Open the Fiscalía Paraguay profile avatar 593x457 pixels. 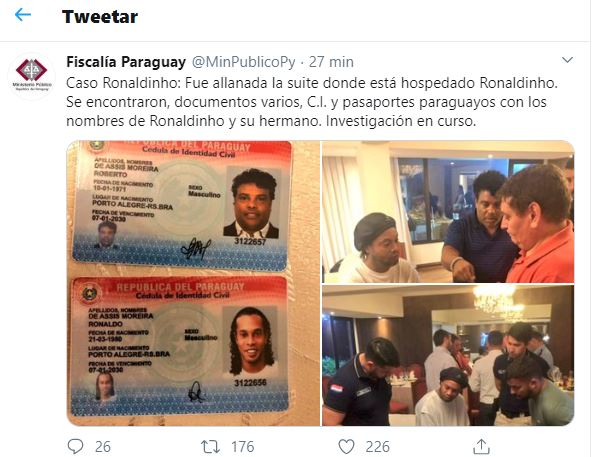32,76
